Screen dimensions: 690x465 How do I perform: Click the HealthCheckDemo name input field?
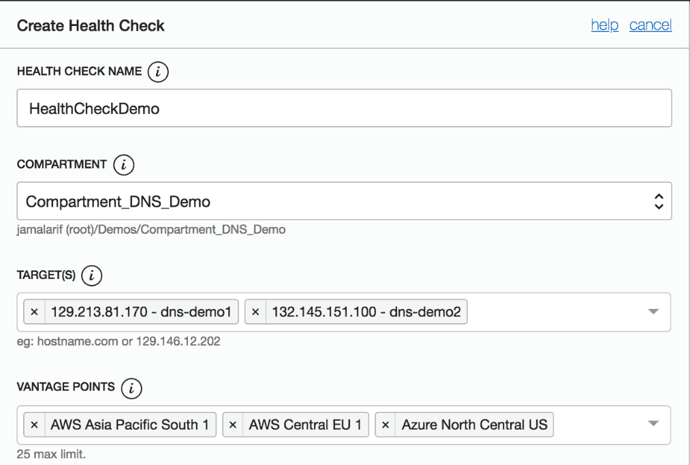343,109
